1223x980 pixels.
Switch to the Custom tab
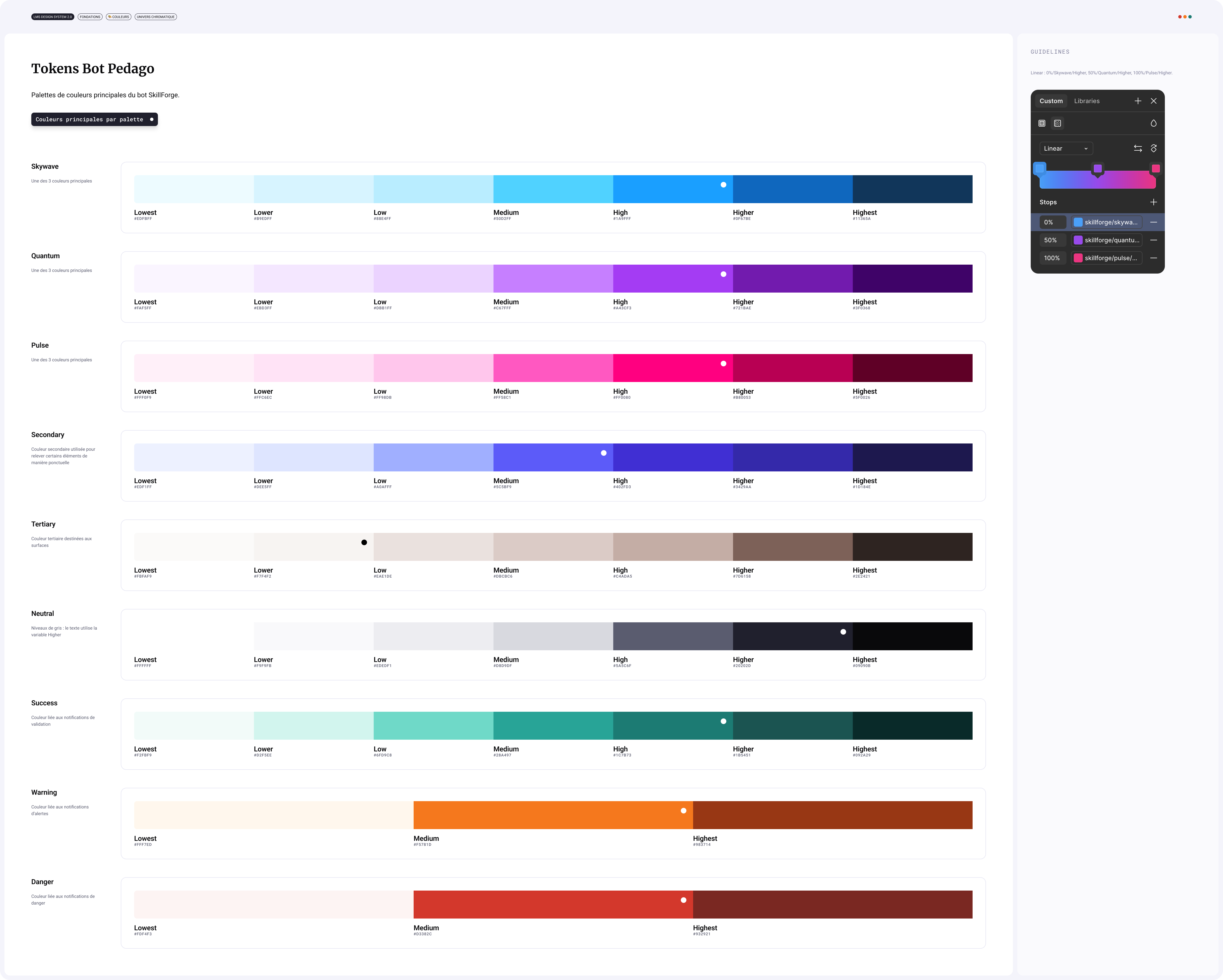(x=1051, y=101)
